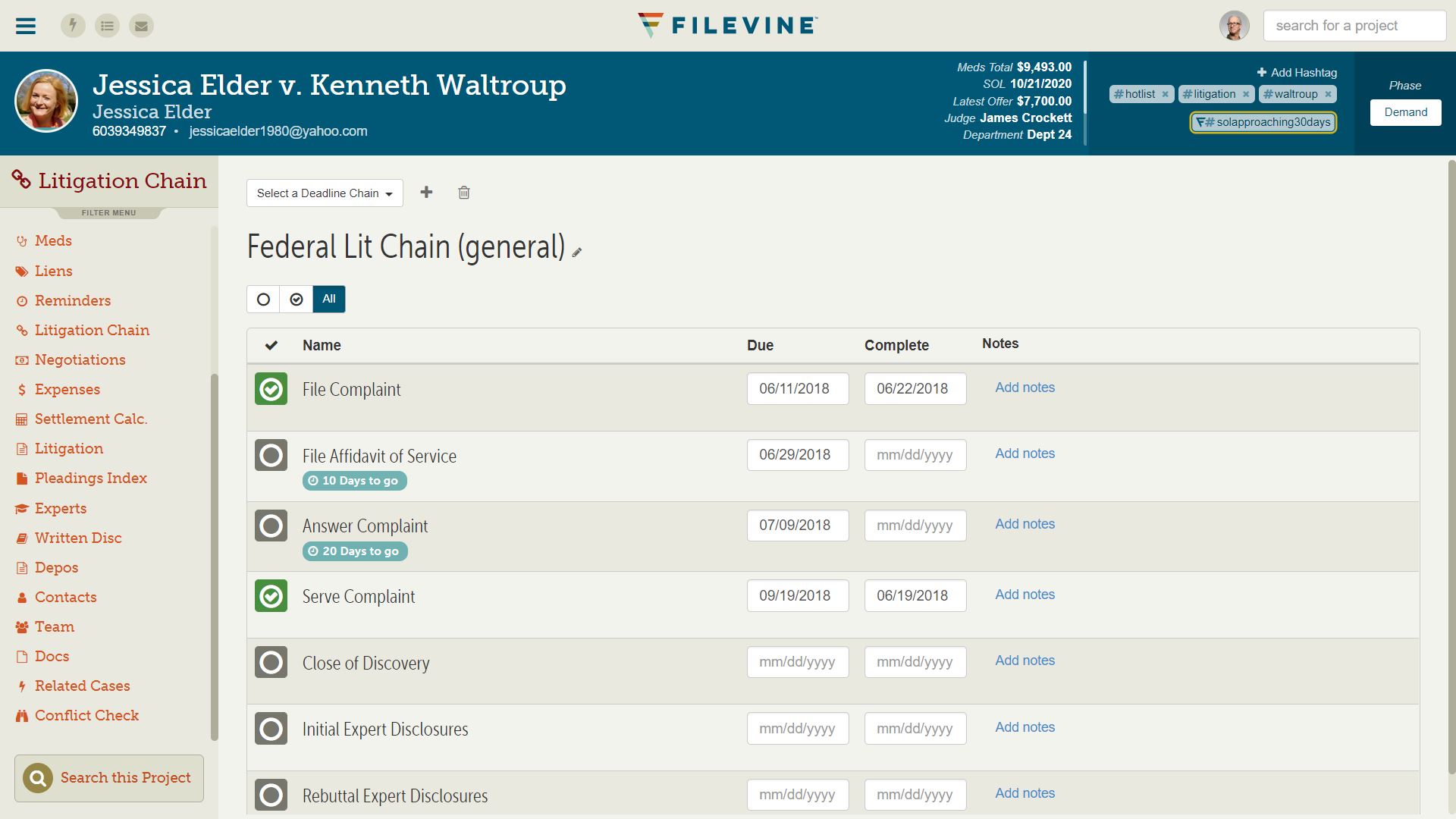Add notes to Serve Complaint
Screen dimensions: 1456x819
point(1025,595)
